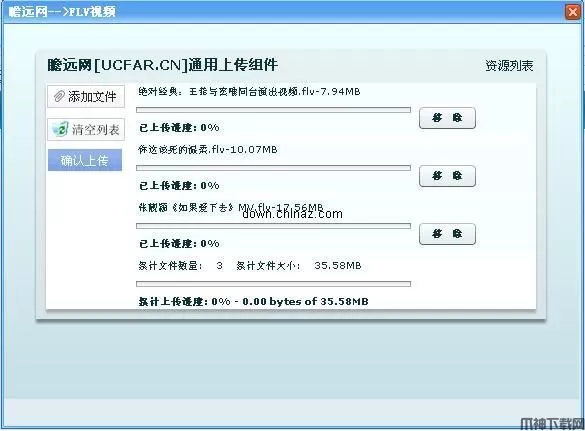The image size is (585, 431).
Task: Click the 添加文件 button
Action: [x=86, y=97]
